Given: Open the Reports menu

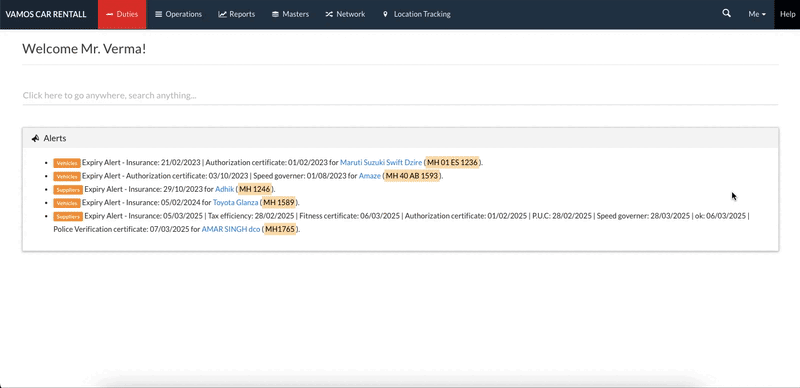Looking at the screenshot, I should (237, 14).
